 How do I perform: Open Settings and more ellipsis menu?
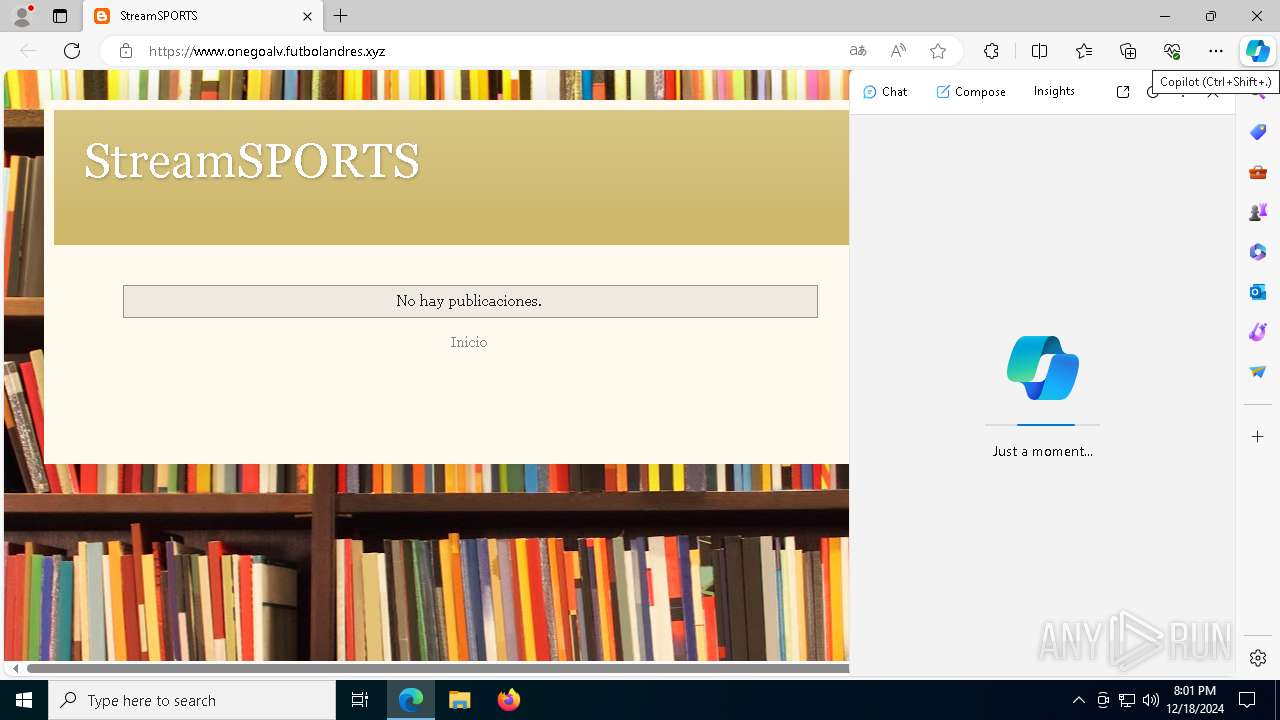[1216, 51]
